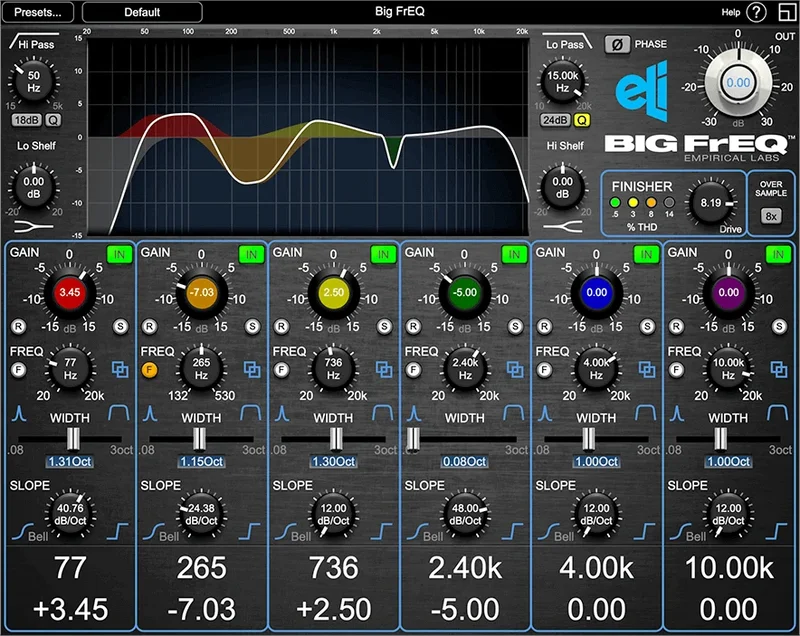This screenshot has width=800, height=636.
Task: Click the large 2.40k frequency readout
Action: (x=465, y=568)
